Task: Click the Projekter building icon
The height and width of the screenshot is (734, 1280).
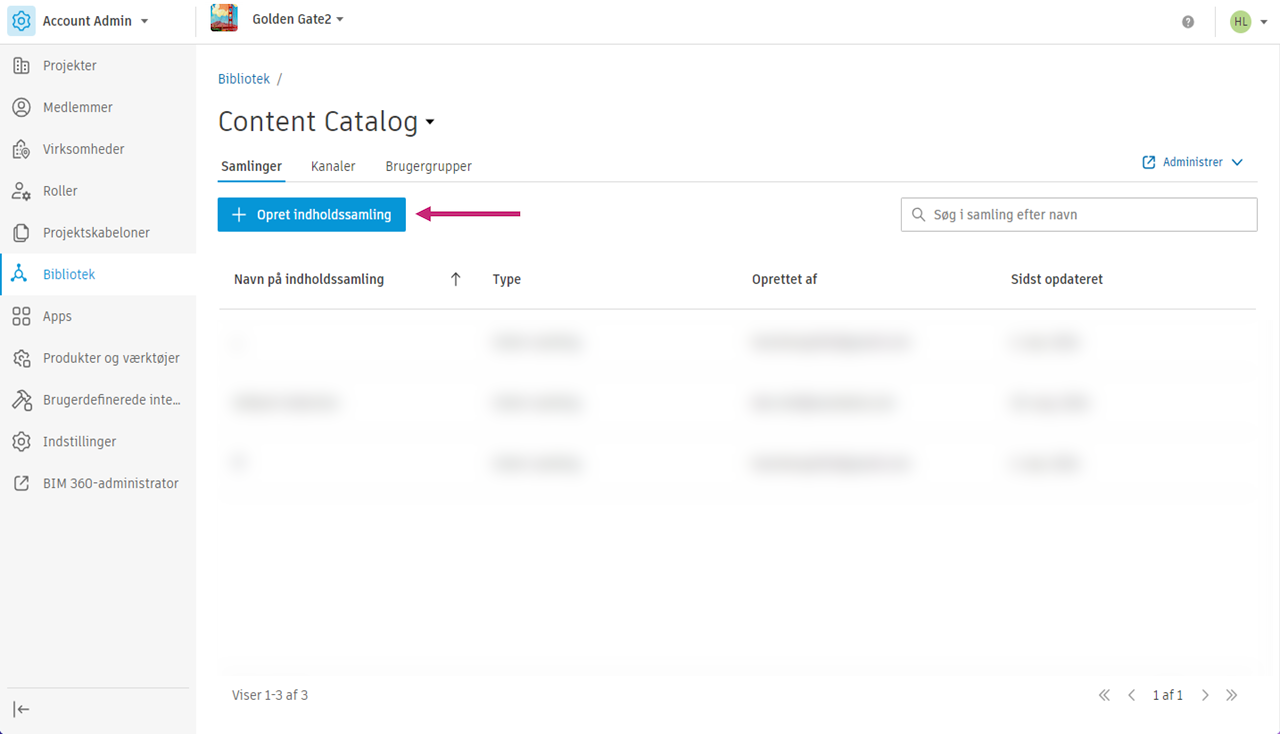Action: 21,66
